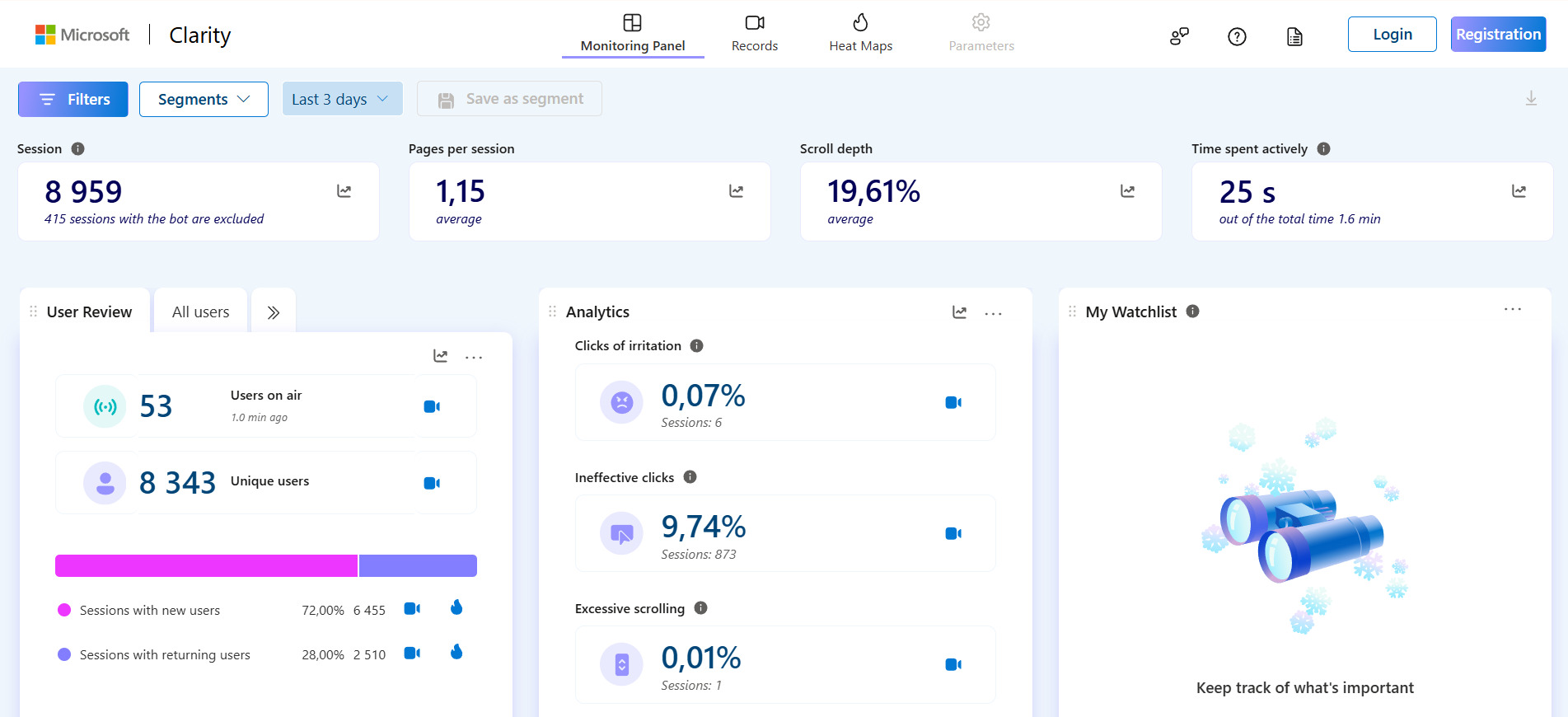
Task: Expand the Segments dropdown
Action: (204, 99)
